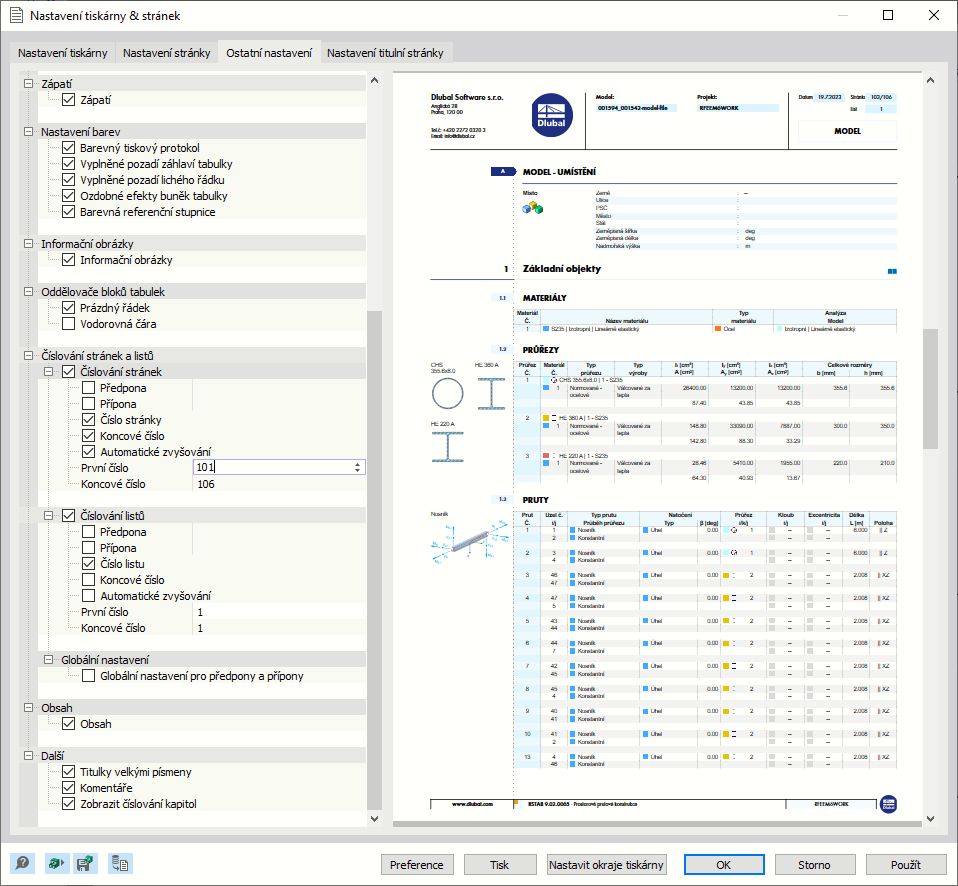Viewport: 958px width, 886px height.
Task: Click the settings list vertical scrollbar thumb
Action: click(x=375, y=559)
